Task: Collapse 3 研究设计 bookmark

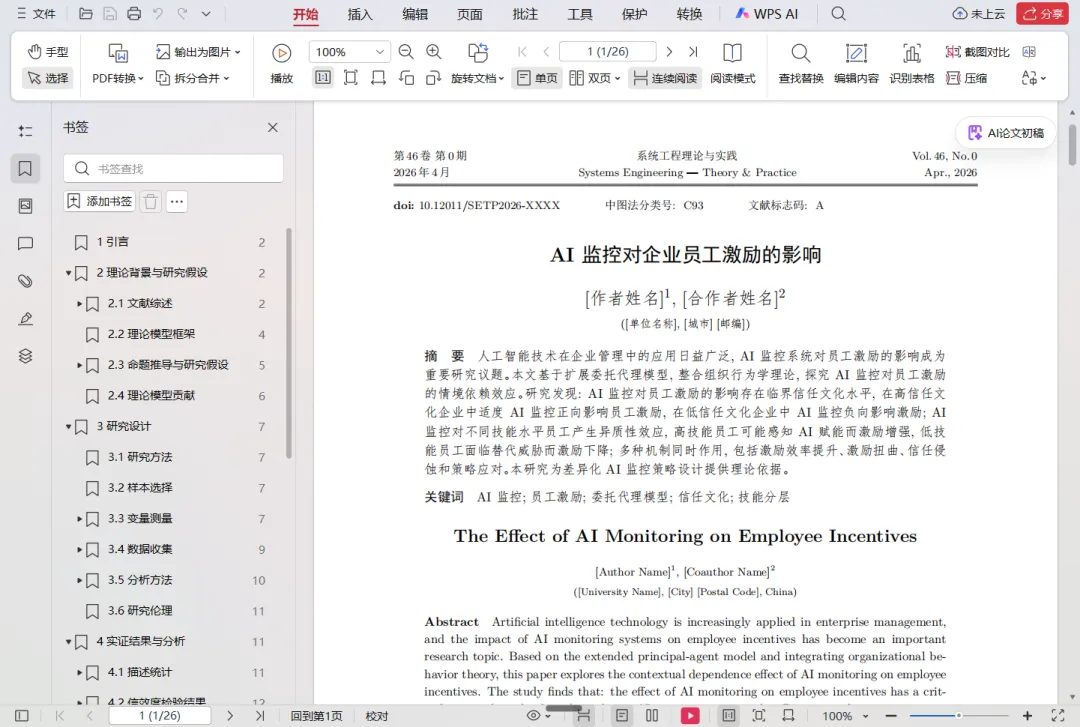Action: (68, 427)
